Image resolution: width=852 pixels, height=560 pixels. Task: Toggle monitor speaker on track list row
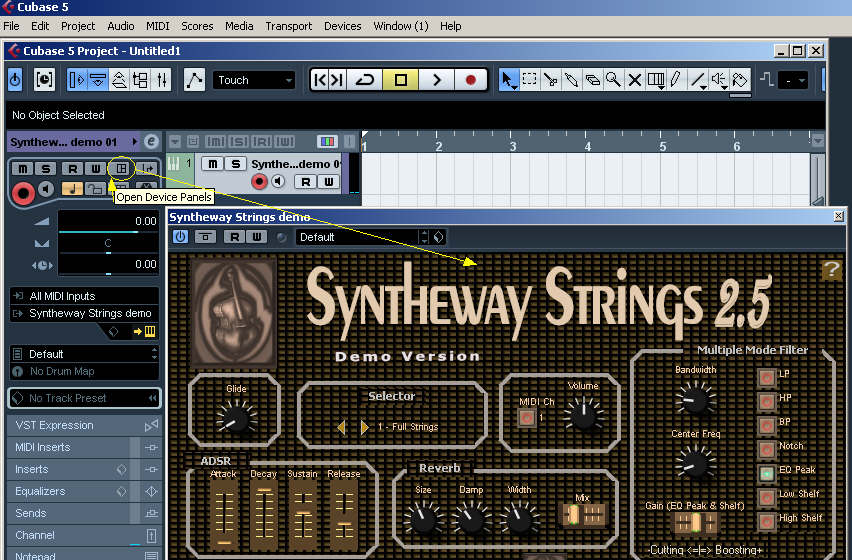click(278, 181)
